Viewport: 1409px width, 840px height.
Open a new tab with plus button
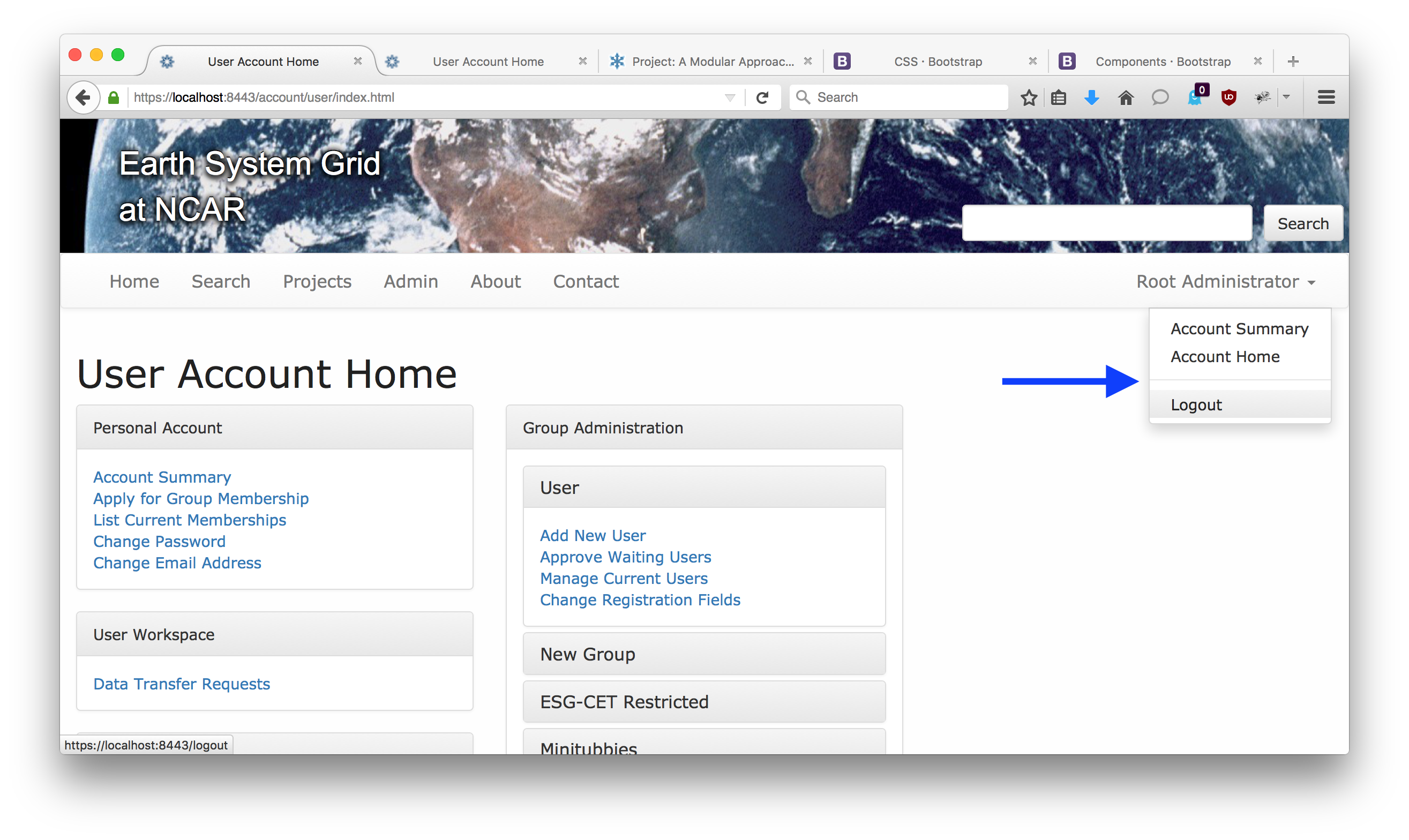point(1292,61)
